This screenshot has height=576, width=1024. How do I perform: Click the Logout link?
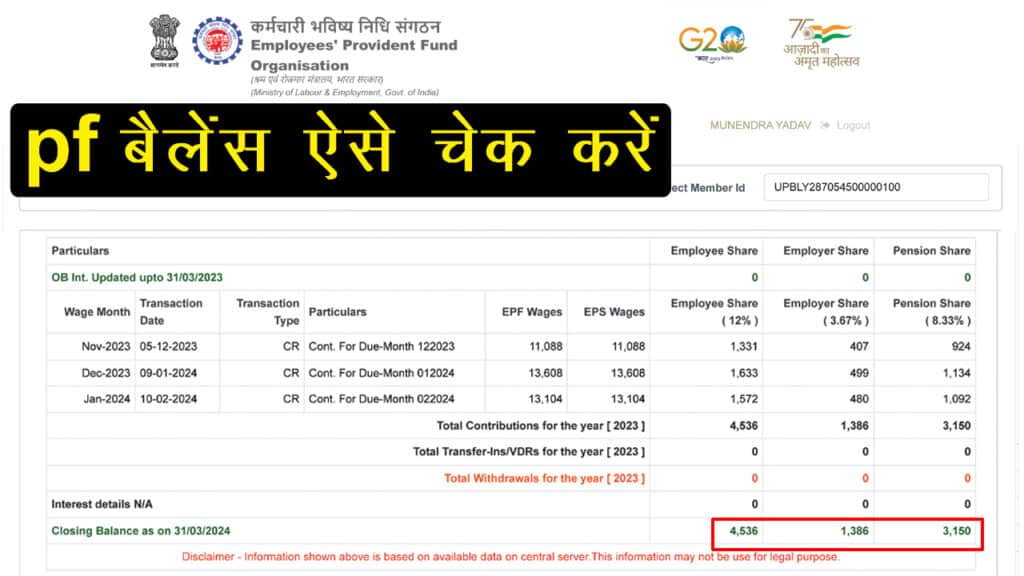(x=853, y=126)
